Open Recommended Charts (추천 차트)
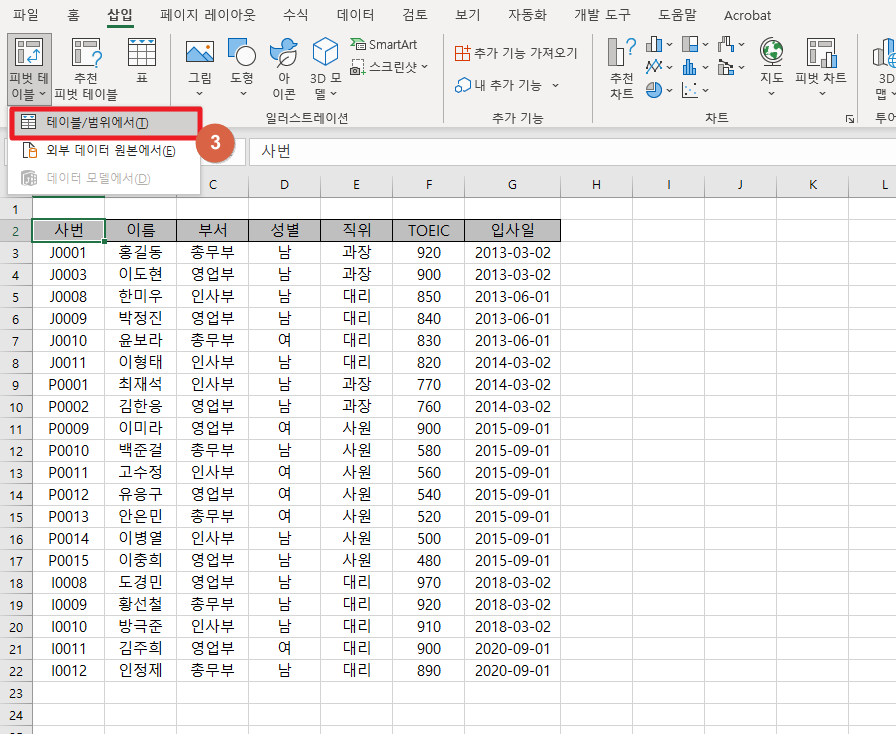The image size is (896, 734). 622,69
